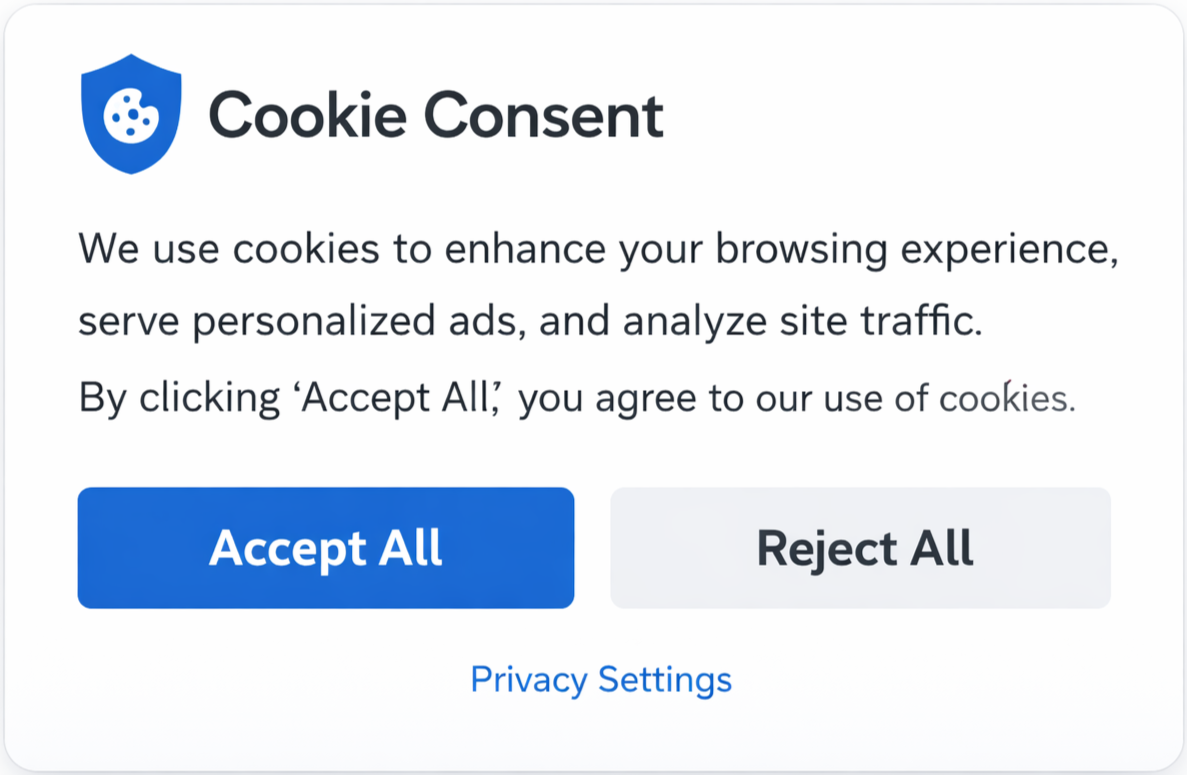This screenshot has width=1187, height=775.
Task: Click the final word "cookies" in the third line
Action: [x=1006, y=399]
